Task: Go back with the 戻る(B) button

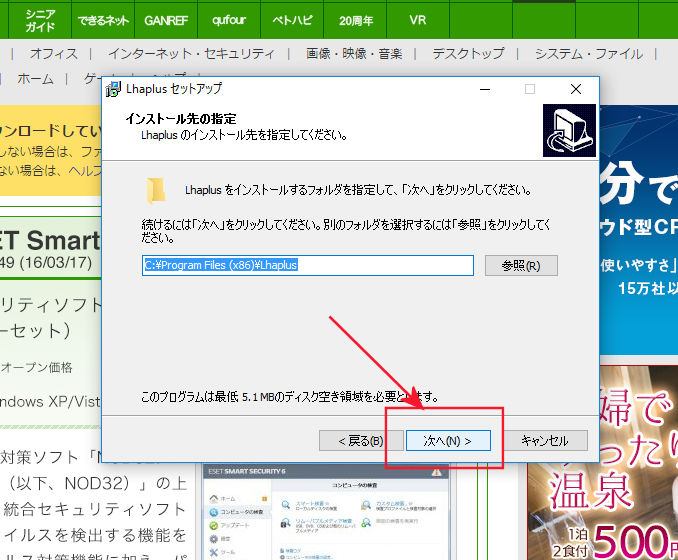Action: point(361,441)
